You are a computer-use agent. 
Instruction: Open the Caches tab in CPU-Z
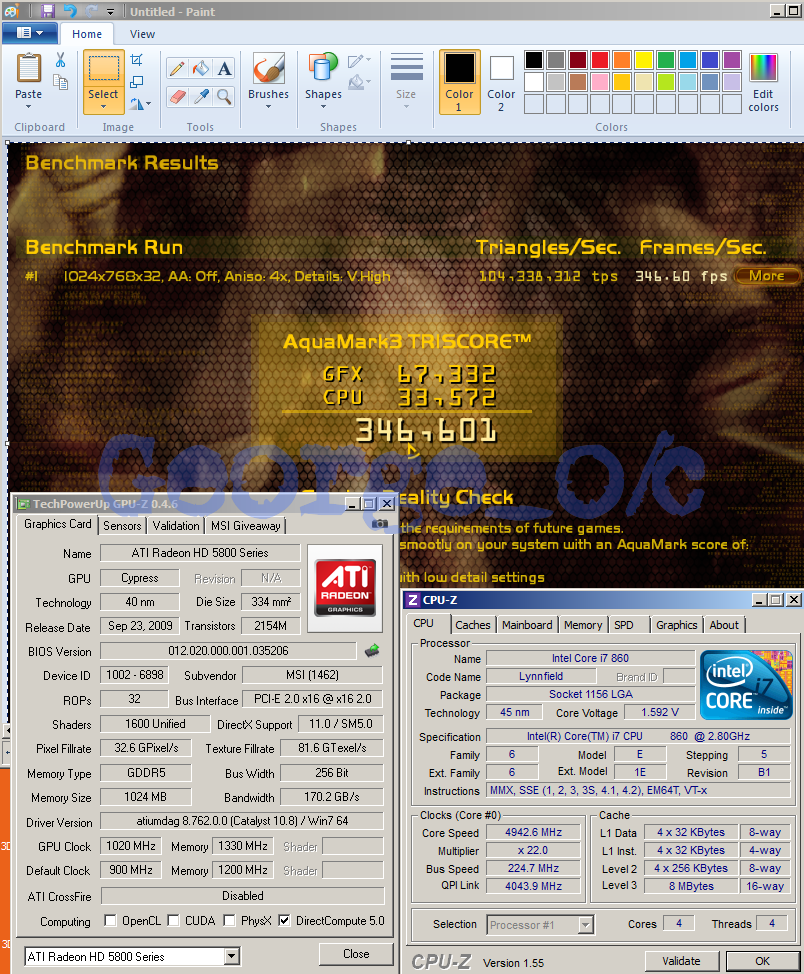(x=473, y=625)
